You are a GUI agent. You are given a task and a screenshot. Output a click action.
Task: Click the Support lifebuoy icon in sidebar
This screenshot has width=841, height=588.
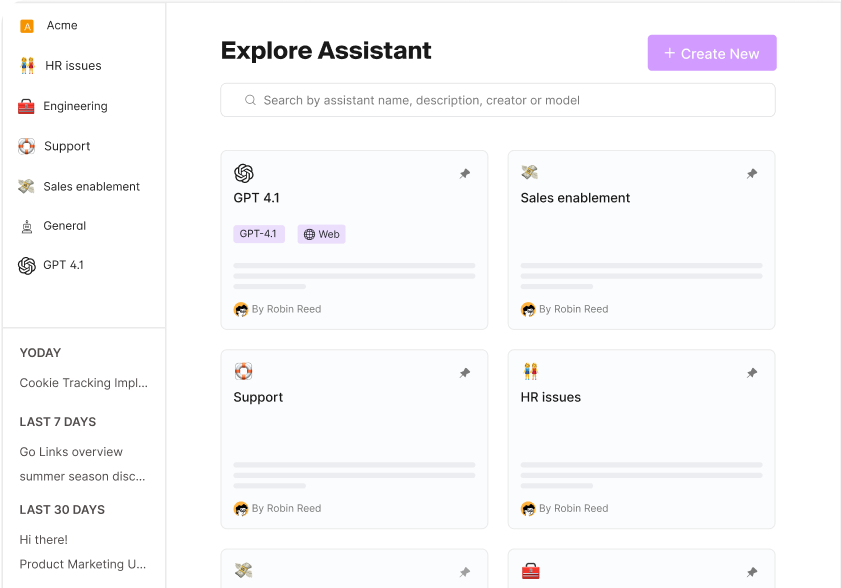(26, 146)
